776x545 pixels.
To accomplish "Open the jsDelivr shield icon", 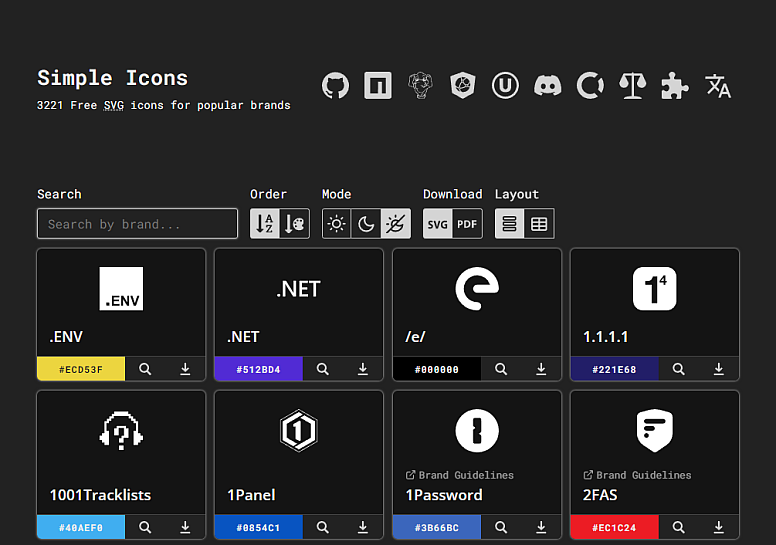I will coord(463,86).
